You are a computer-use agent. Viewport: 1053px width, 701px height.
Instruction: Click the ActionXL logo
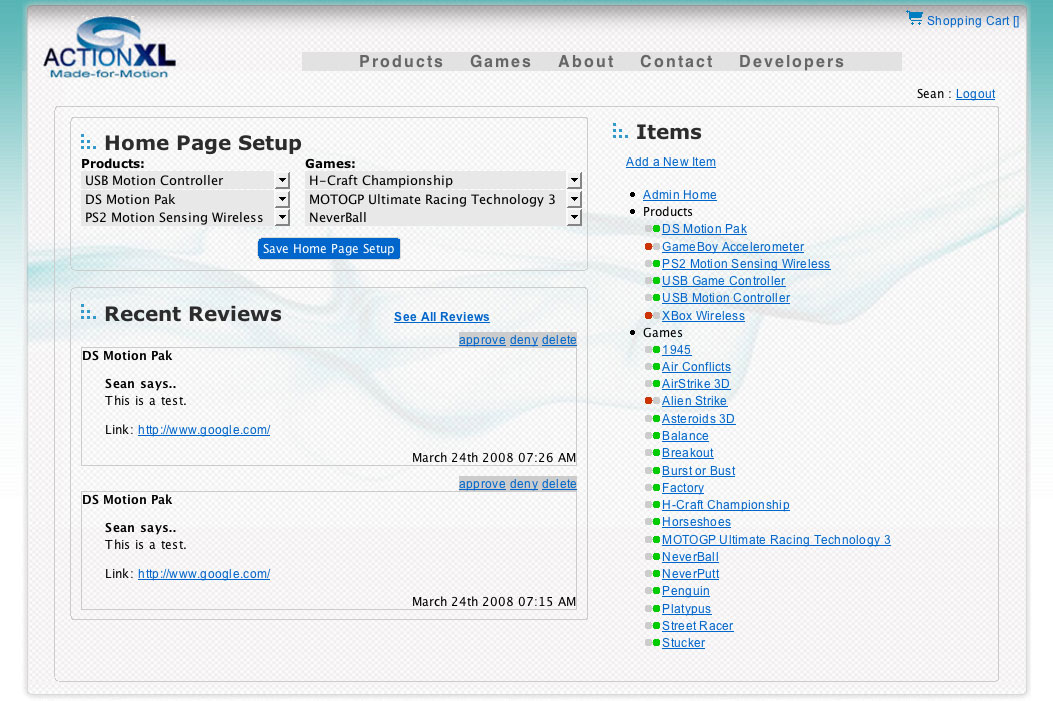click(109, 48)
